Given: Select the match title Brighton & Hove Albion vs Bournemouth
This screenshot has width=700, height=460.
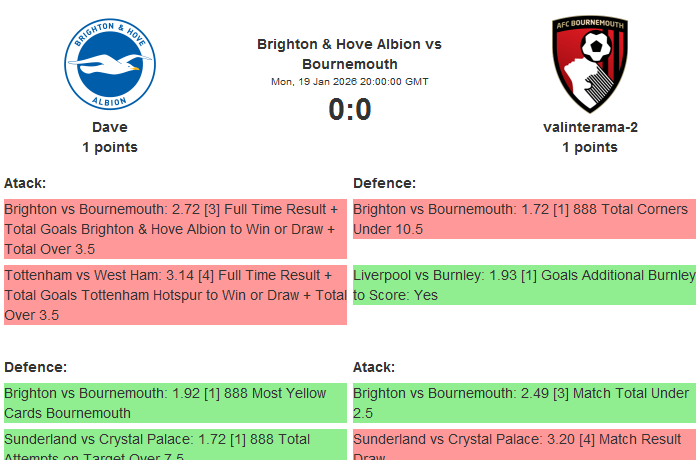Looking at the screenshot, I should point(349,54).
